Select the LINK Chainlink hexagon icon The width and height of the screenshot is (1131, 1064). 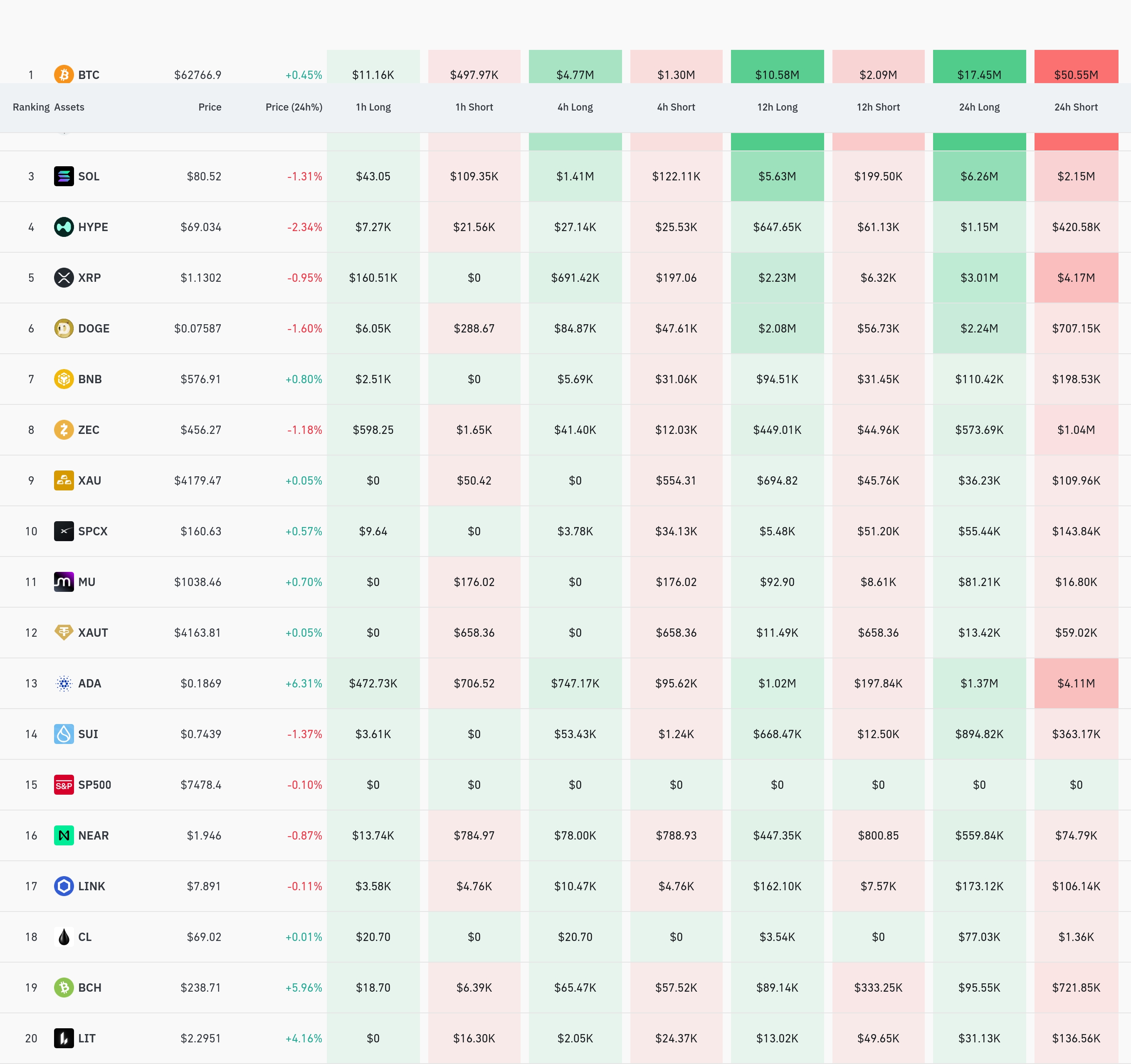coord(64,886)
